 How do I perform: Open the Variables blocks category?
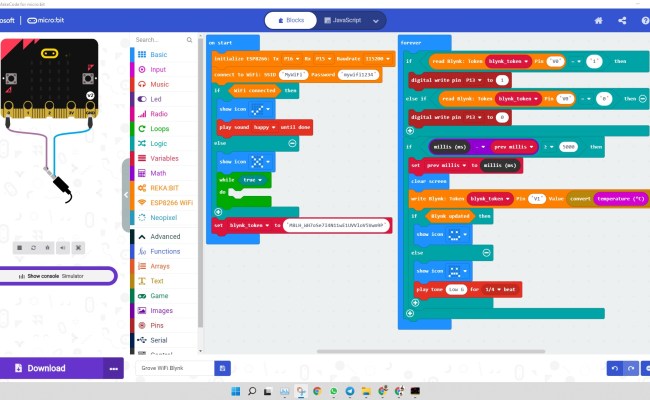(x=163, y=158)
